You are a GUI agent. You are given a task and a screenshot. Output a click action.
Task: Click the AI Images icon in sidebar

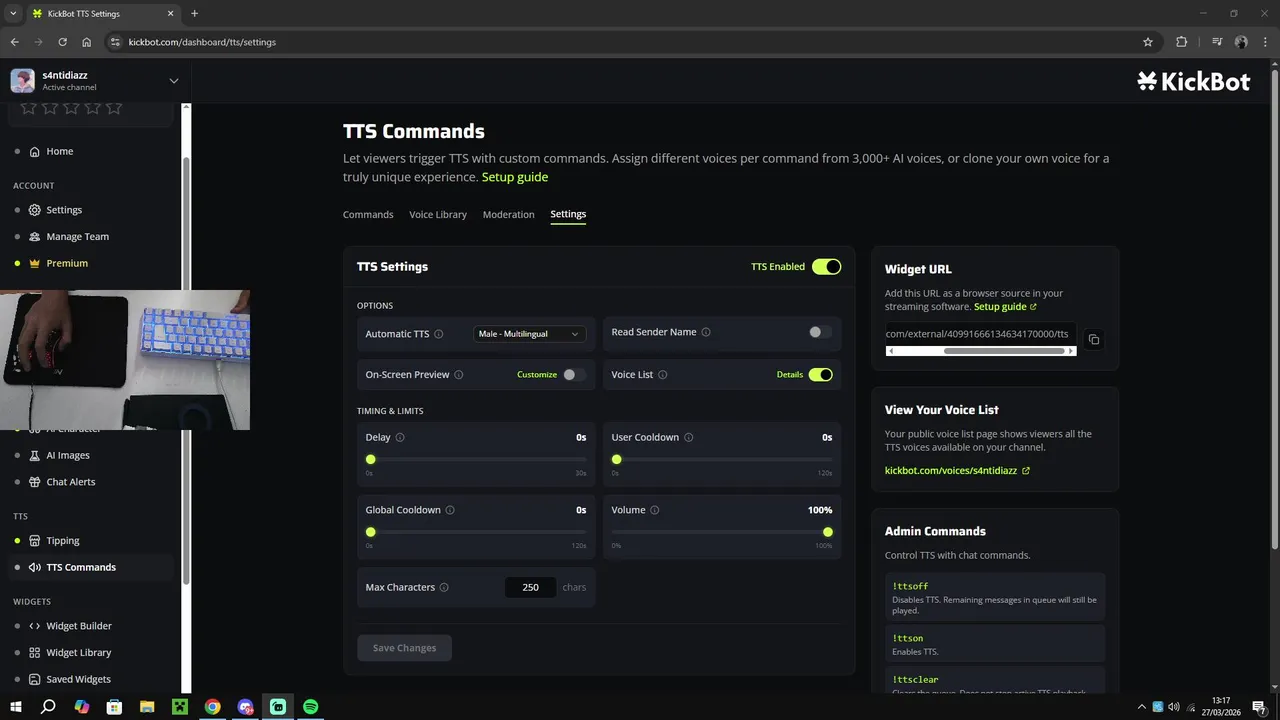pyautogui.click(x=35, y=455)
